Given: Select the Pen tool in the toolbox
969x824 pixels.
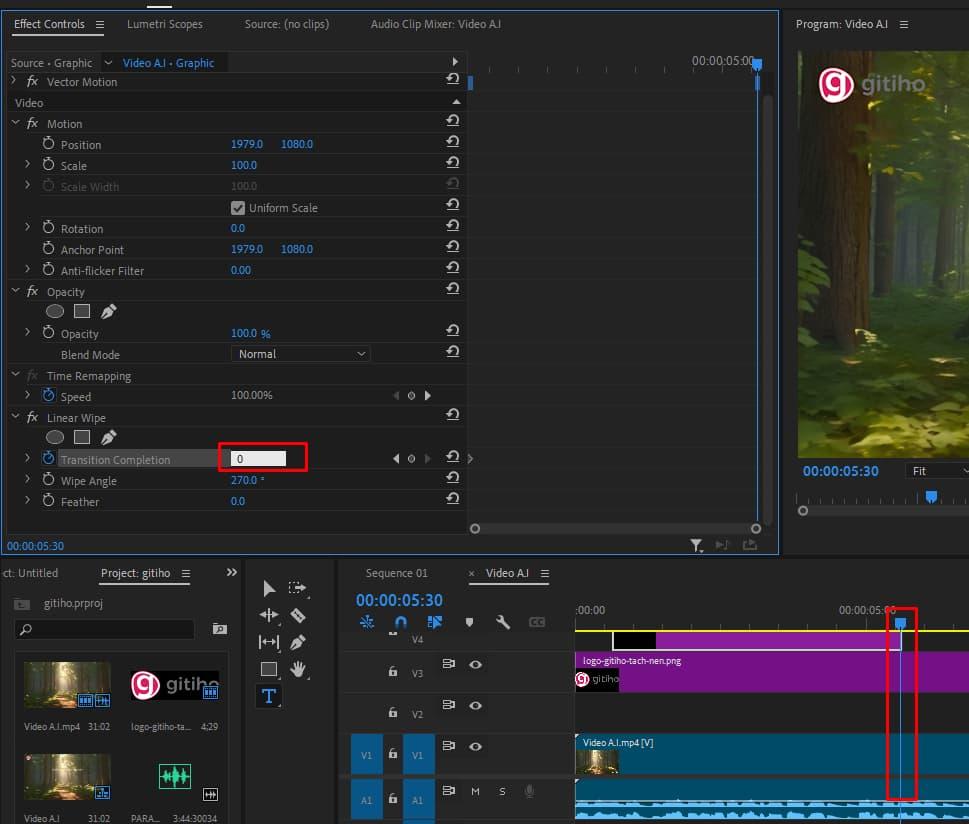Looking at the screenshot, I should pyautogui.click(x=297, y=642).
